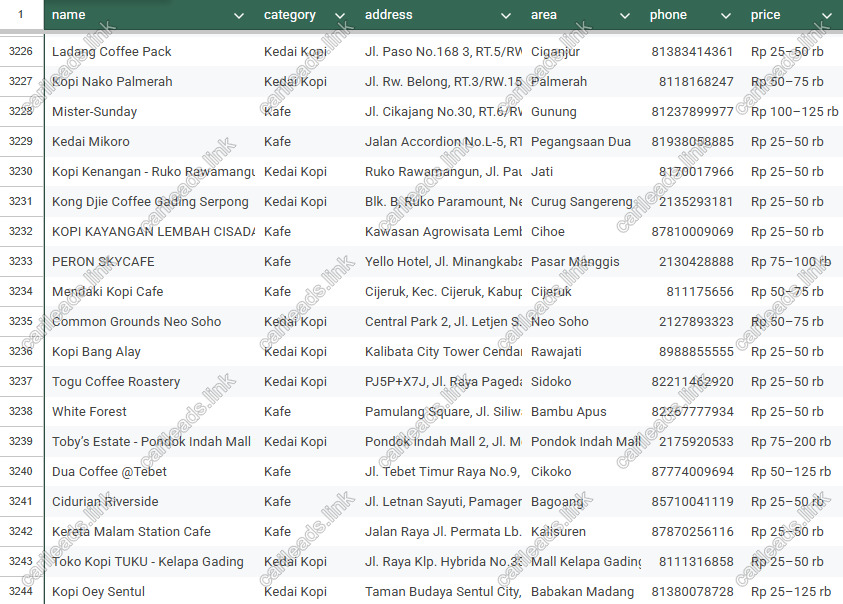Select row header 3235
Viewport: 843px width, 604px height.
tap(22, 322)
